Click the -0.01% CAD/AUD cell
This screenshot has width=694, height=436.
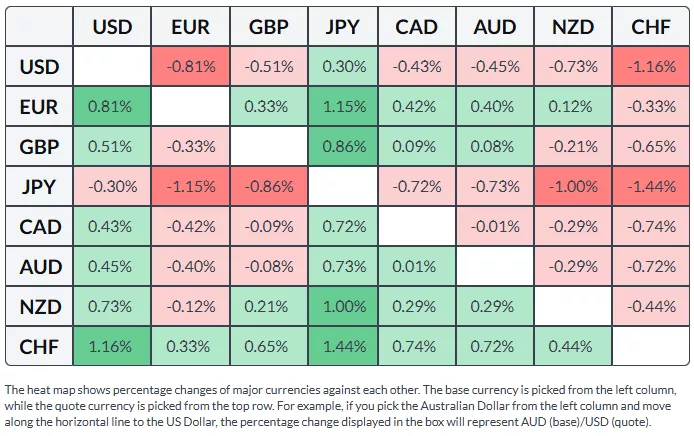pyautogui.click(x=495, y=227)
